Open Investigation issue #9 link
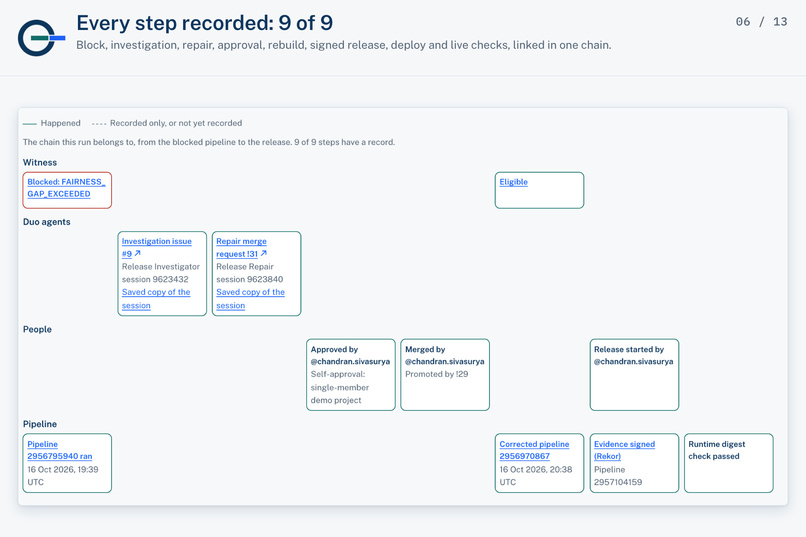The image size is (806, 537). pos(156,247)
